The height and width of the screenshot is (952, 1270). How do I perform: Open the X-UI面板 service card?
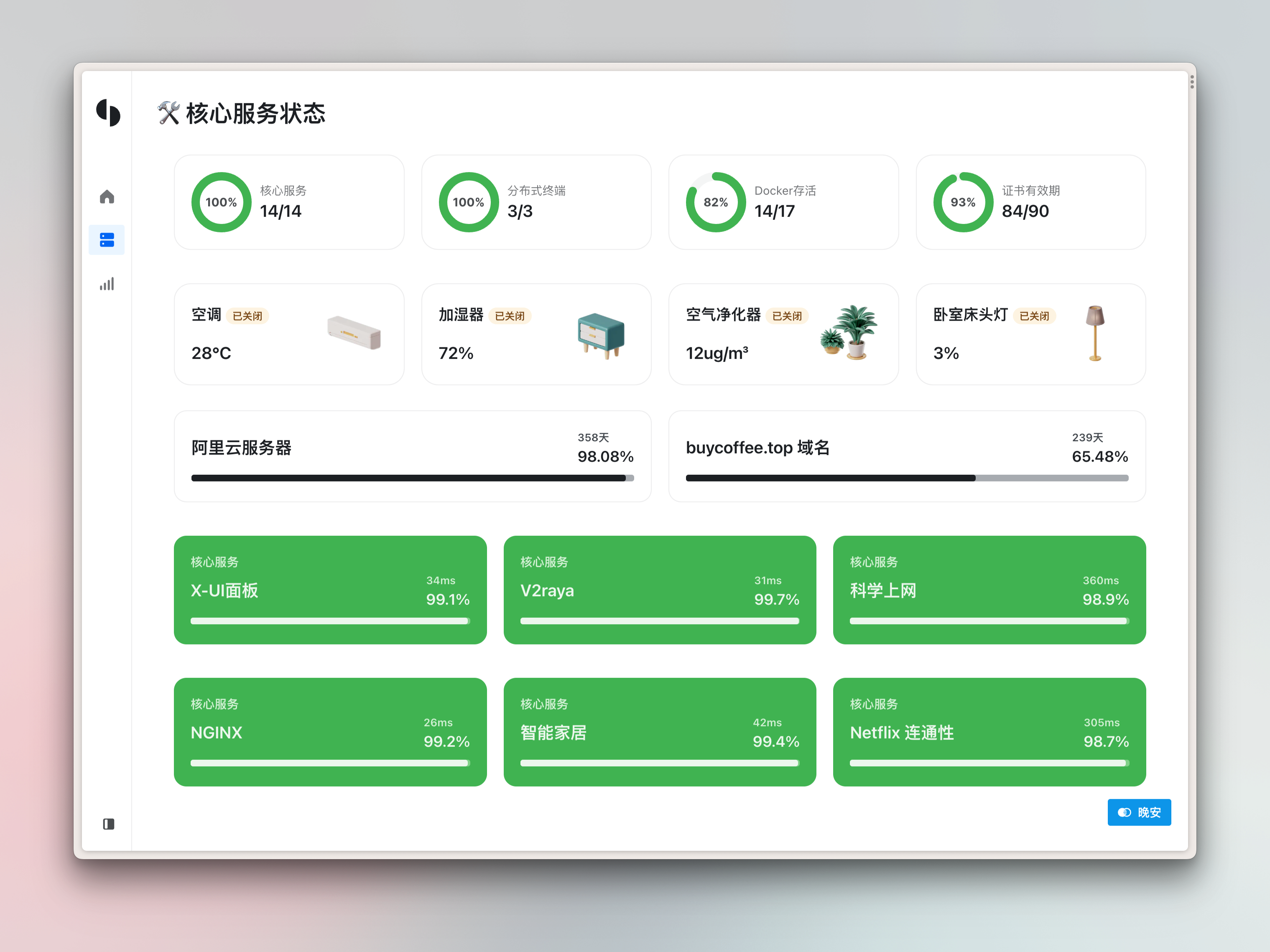pos(330,590)
